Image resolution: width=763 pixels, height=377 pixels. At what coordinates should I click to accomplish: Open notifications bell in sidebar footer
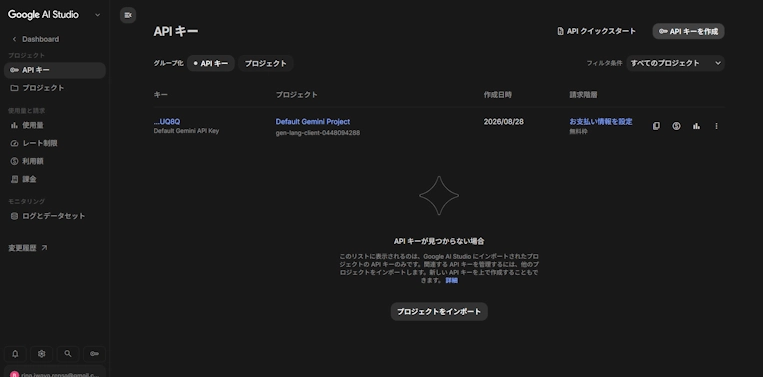click(x=15, y=354)
